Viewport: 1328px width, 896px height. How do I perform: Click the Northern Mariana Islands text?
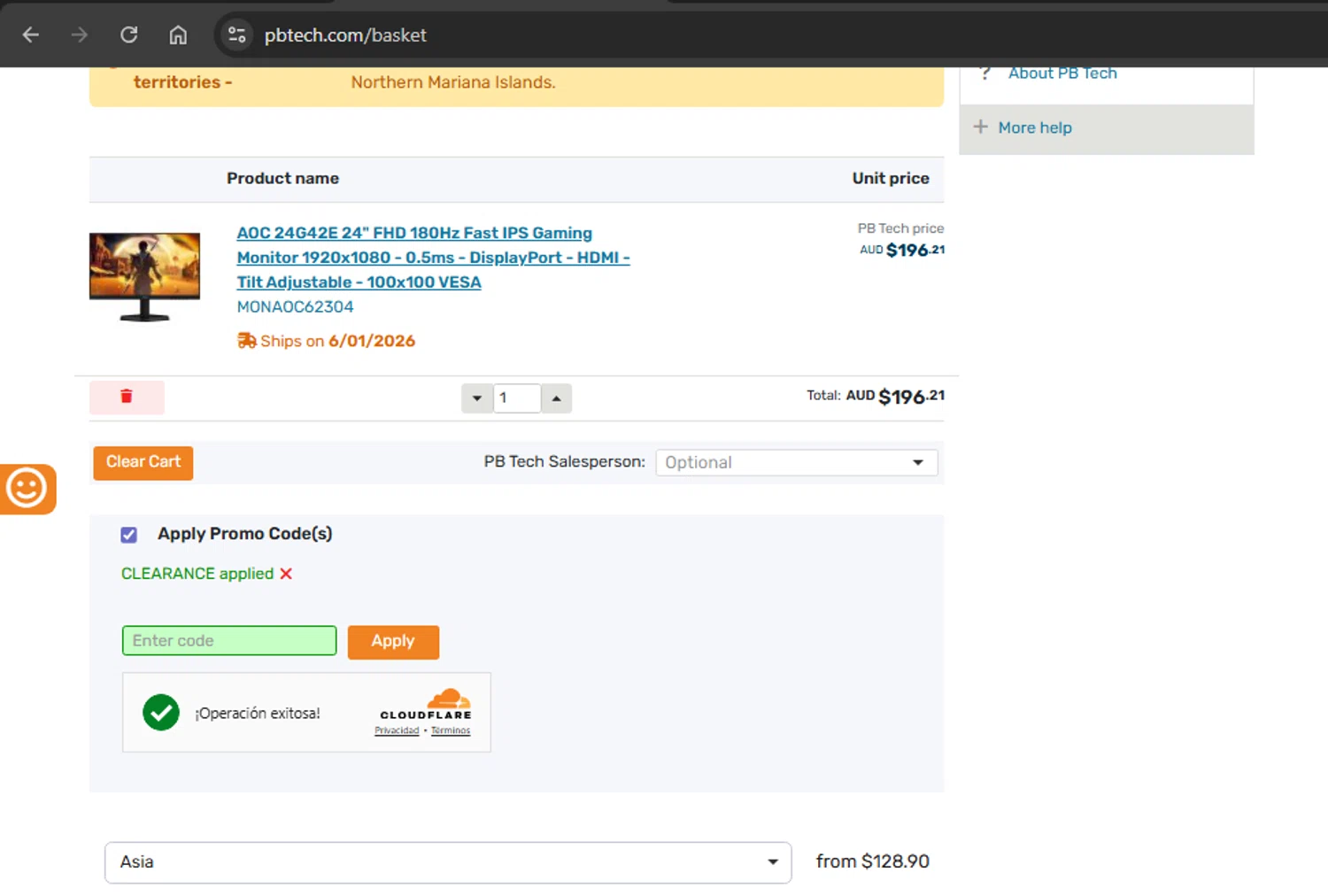click(x=453, y=82)
